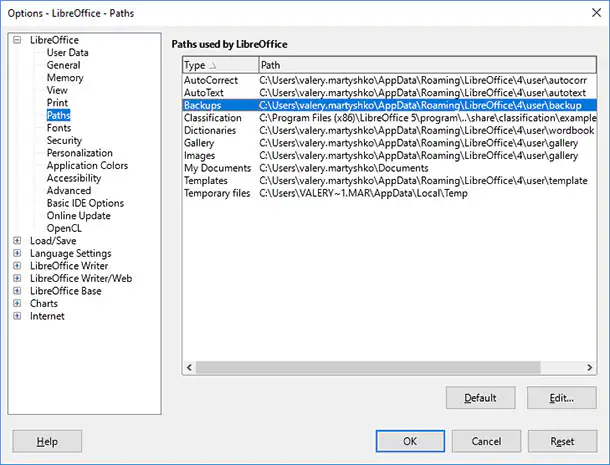
Task: Select the Classification path row
Action: [x=389, y=118]
